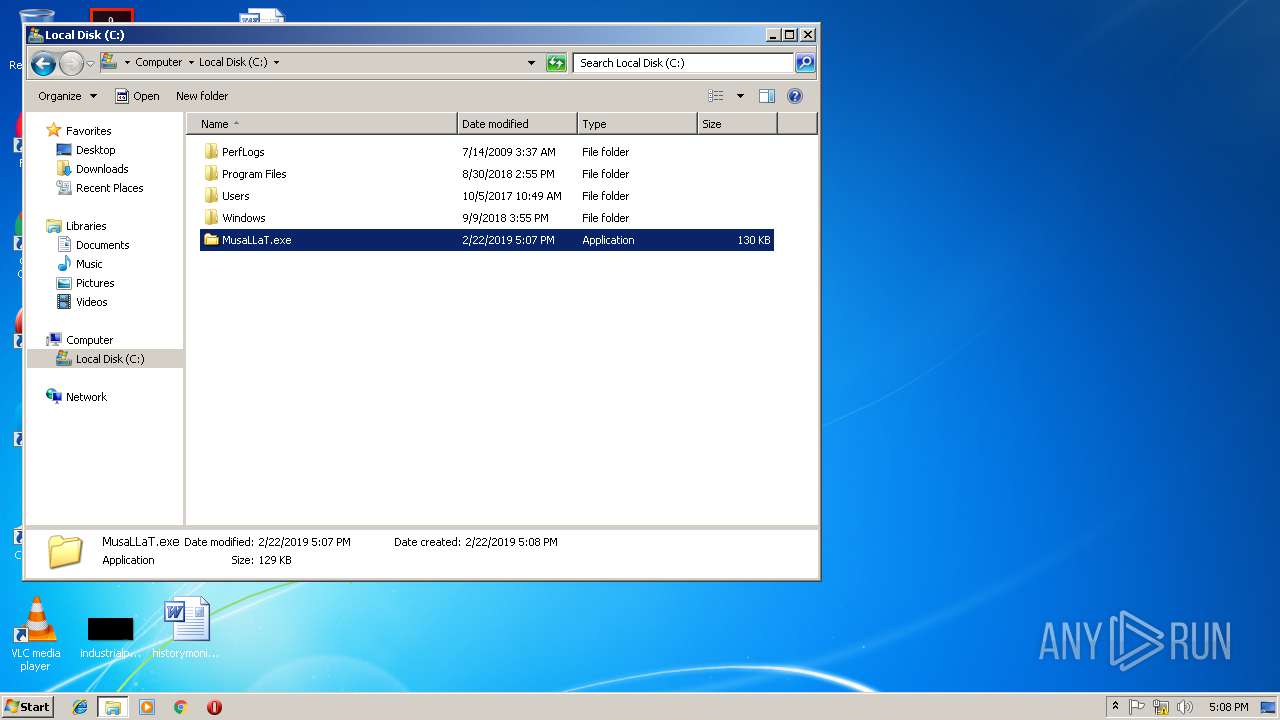Open the Pictures library

pos(95,283)
